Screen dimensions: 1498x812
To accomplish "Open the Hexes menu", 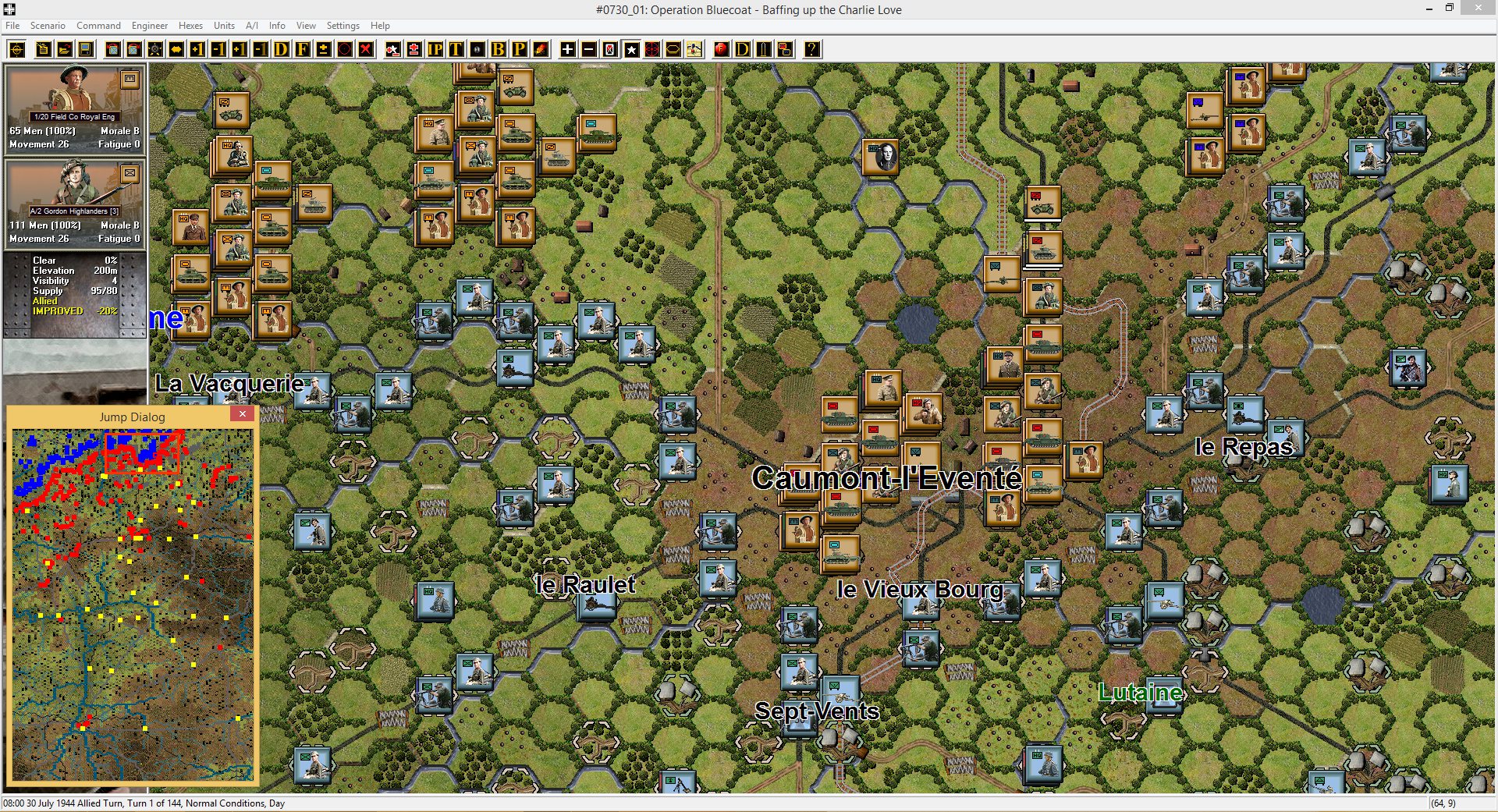I will [190, 26].
